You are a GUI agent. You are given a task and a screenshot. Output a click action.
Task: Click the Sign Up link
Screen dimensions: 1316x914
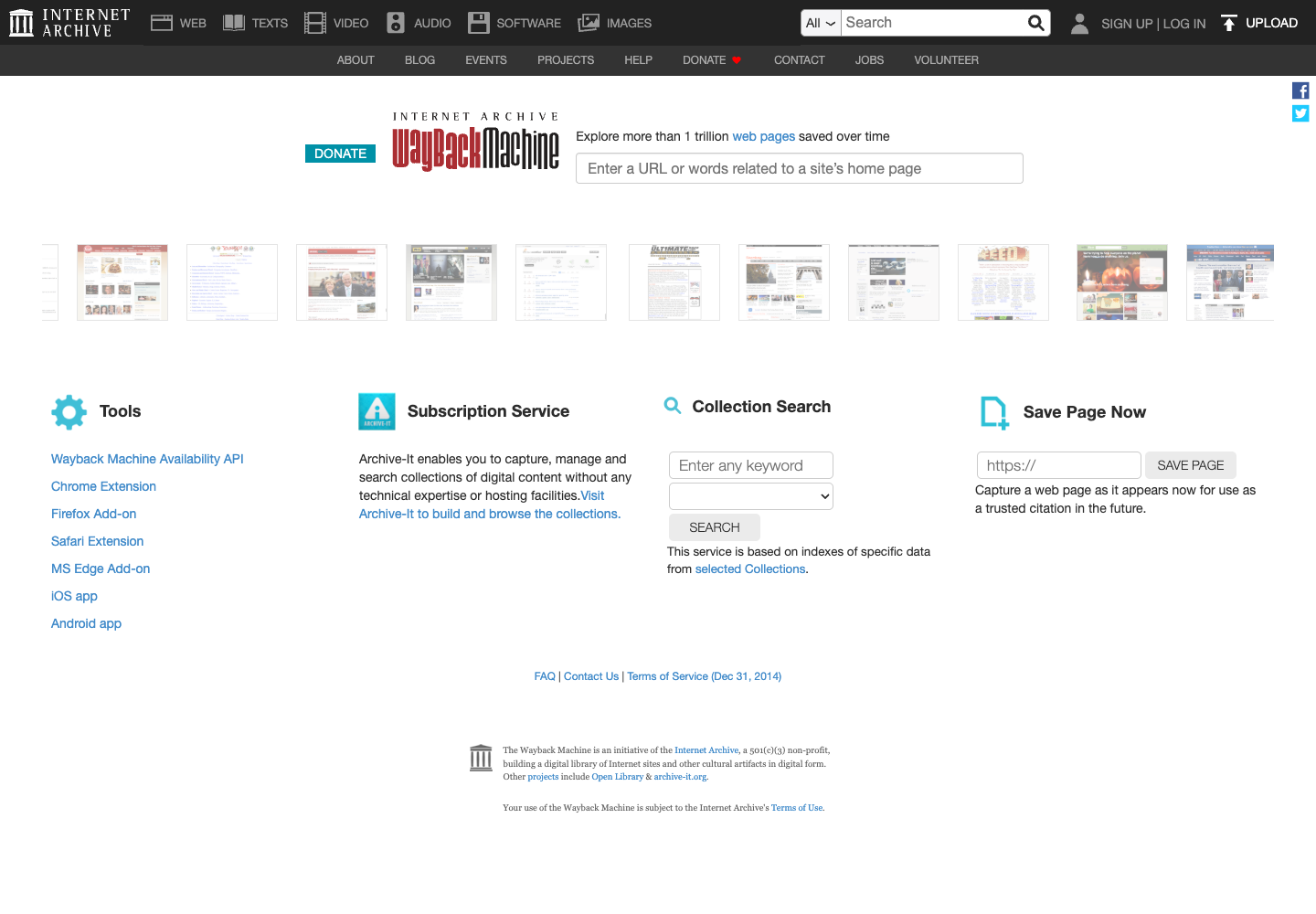point(1127,24)
